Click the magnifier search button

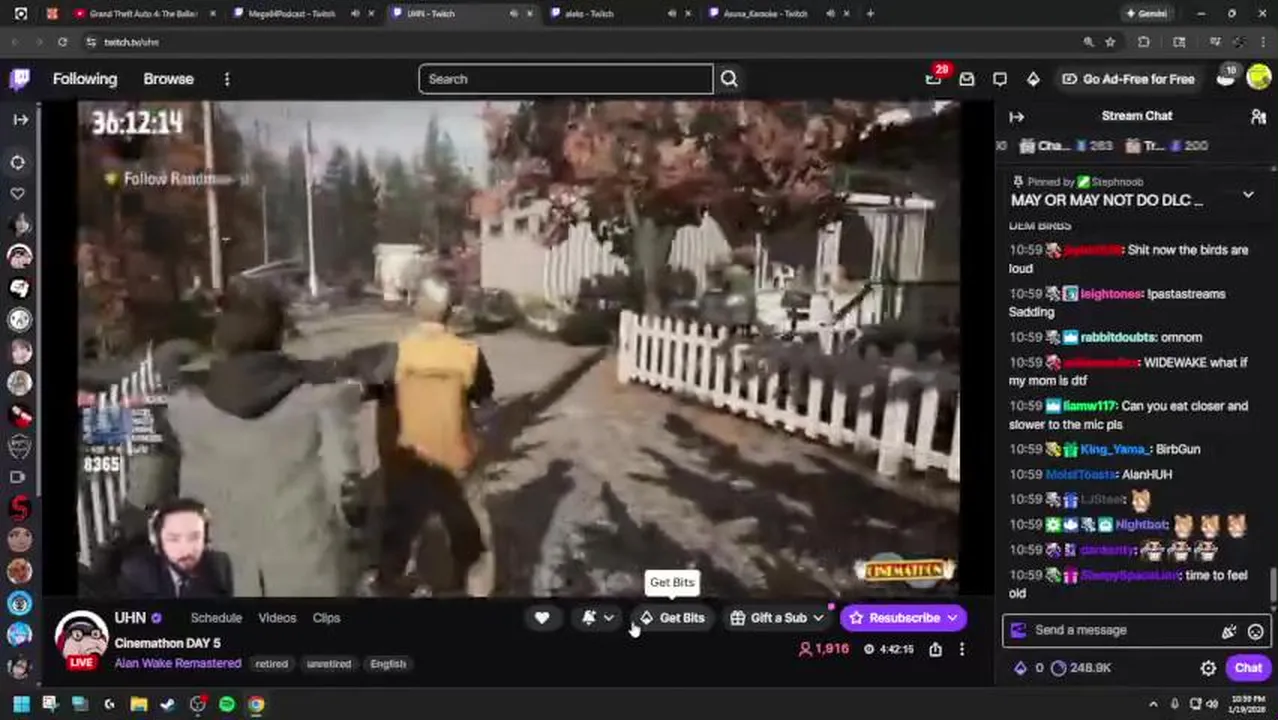(x=729, y=79)
